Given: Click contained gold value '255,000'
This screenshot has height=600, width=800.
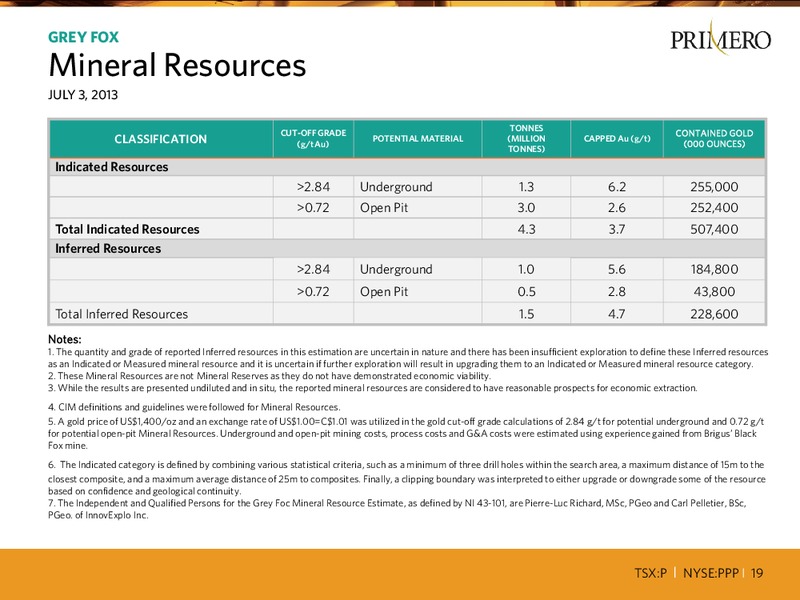Looking at the screenshot, I should [x=714, y=187].
